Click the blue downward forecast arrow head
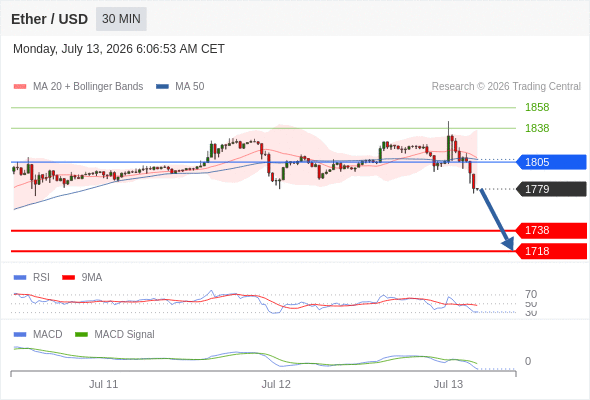Screen dimensions: 590x400 click(508, 244)
